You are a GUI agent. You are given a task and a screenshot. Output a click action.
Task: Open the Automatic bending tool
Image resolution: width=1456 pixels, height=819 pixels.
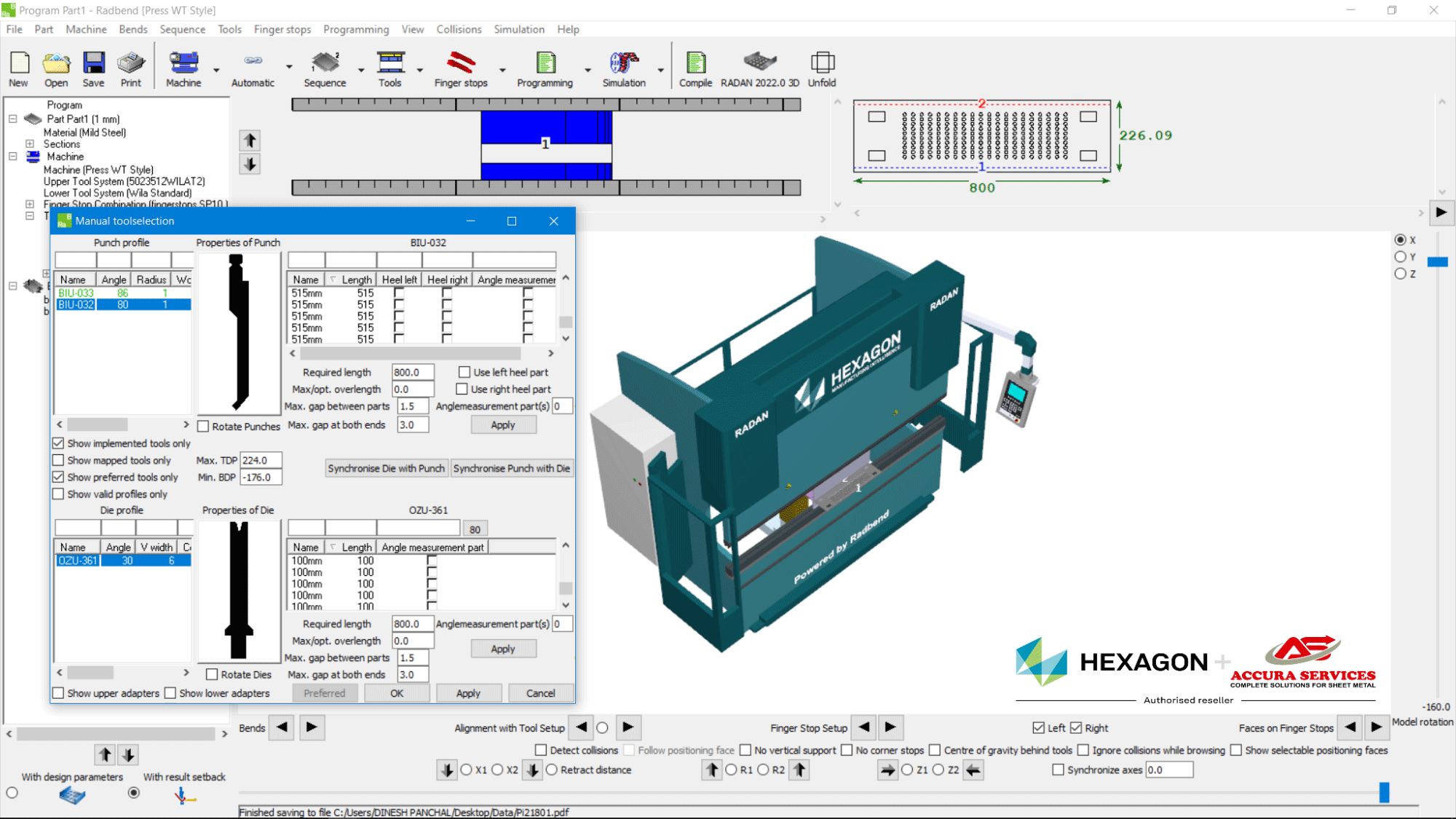251,67
